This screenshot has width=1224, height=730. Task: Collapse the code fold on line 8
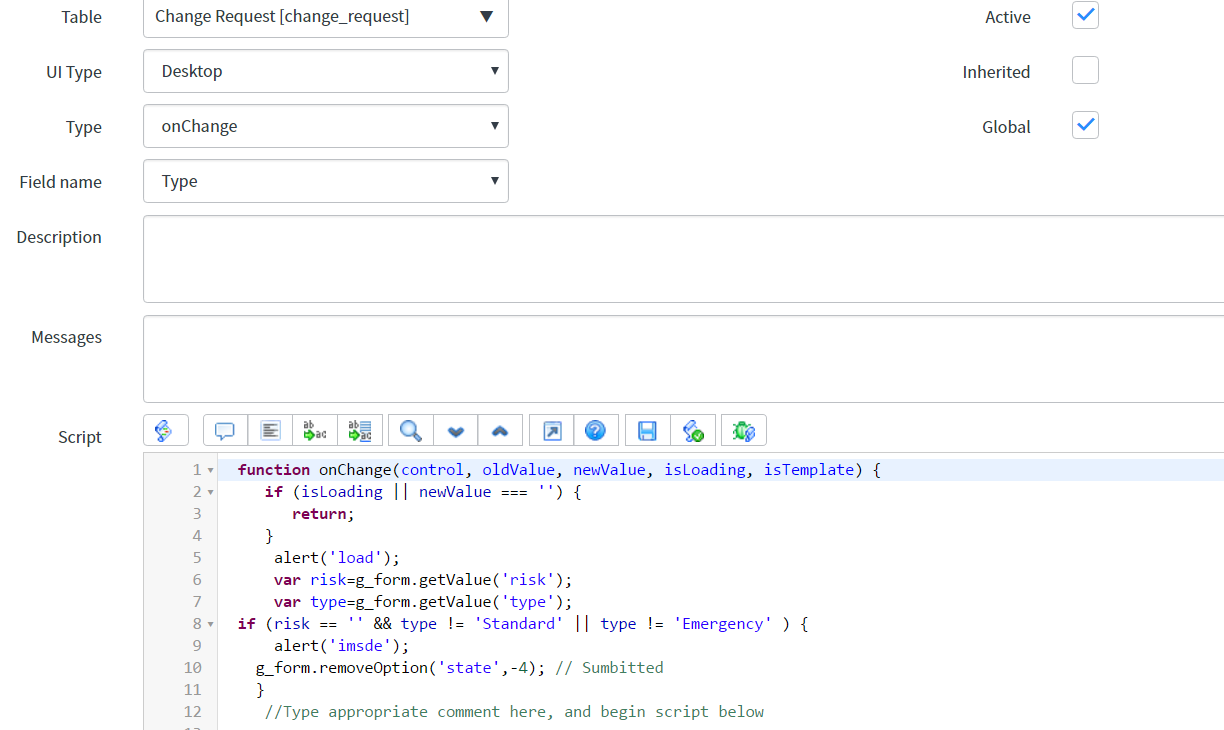pos(208,623)
